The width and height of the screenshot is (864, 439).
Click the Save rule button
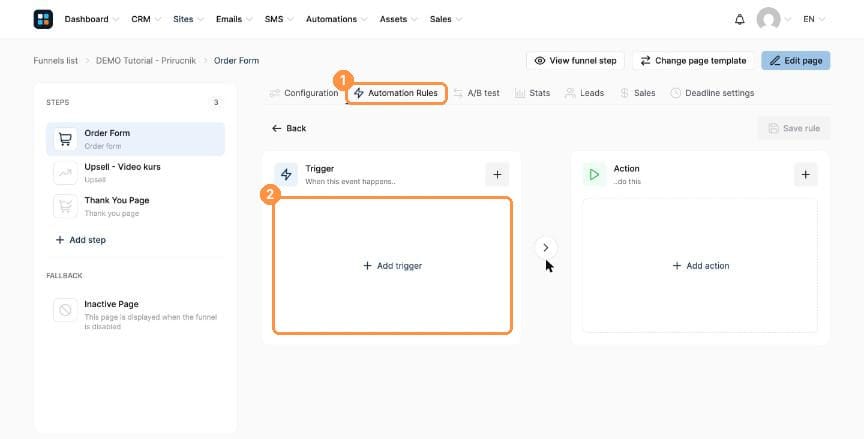pos(793,128)
